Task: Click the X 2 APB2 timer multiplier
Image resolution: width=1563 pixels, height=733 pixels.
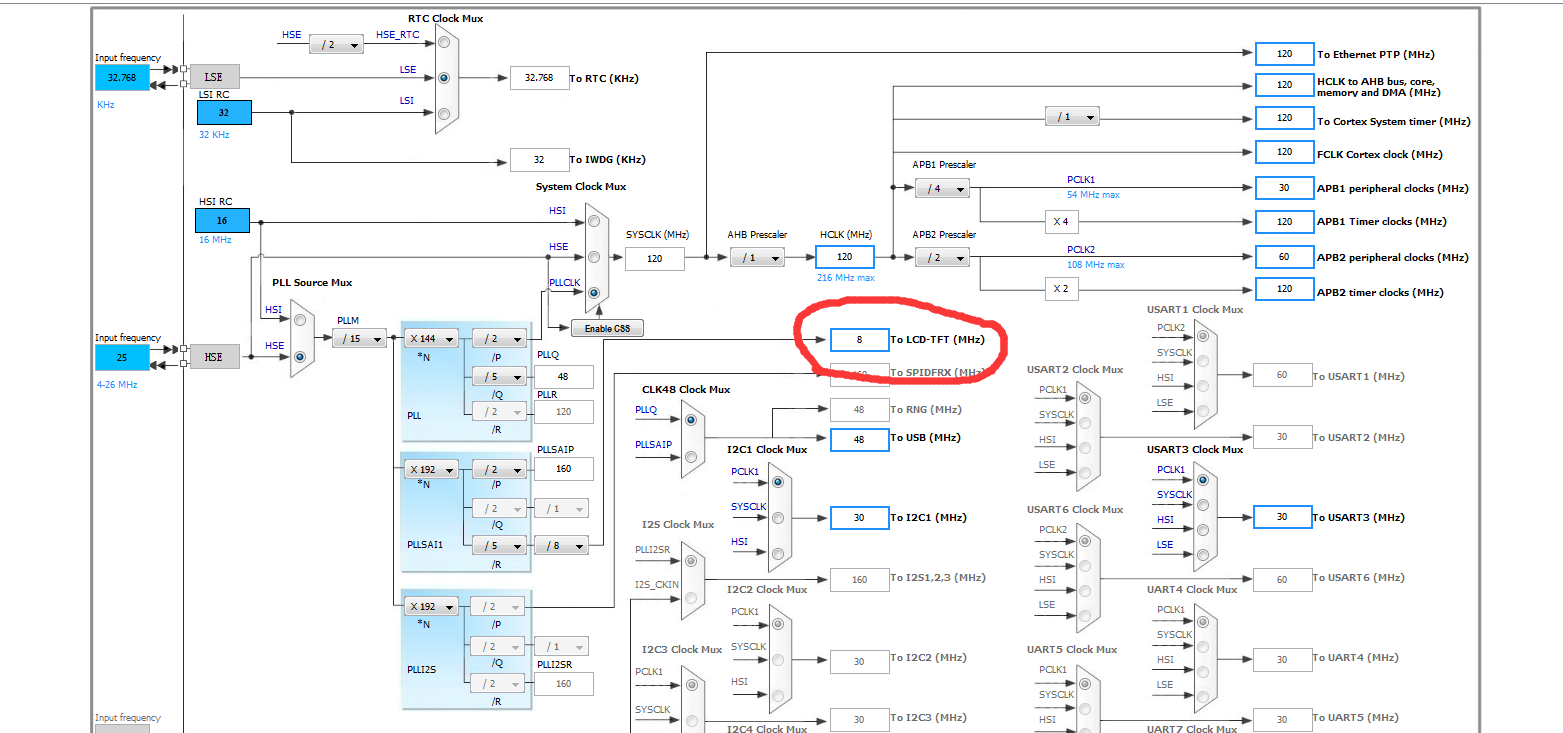Action: [1062, 290]
